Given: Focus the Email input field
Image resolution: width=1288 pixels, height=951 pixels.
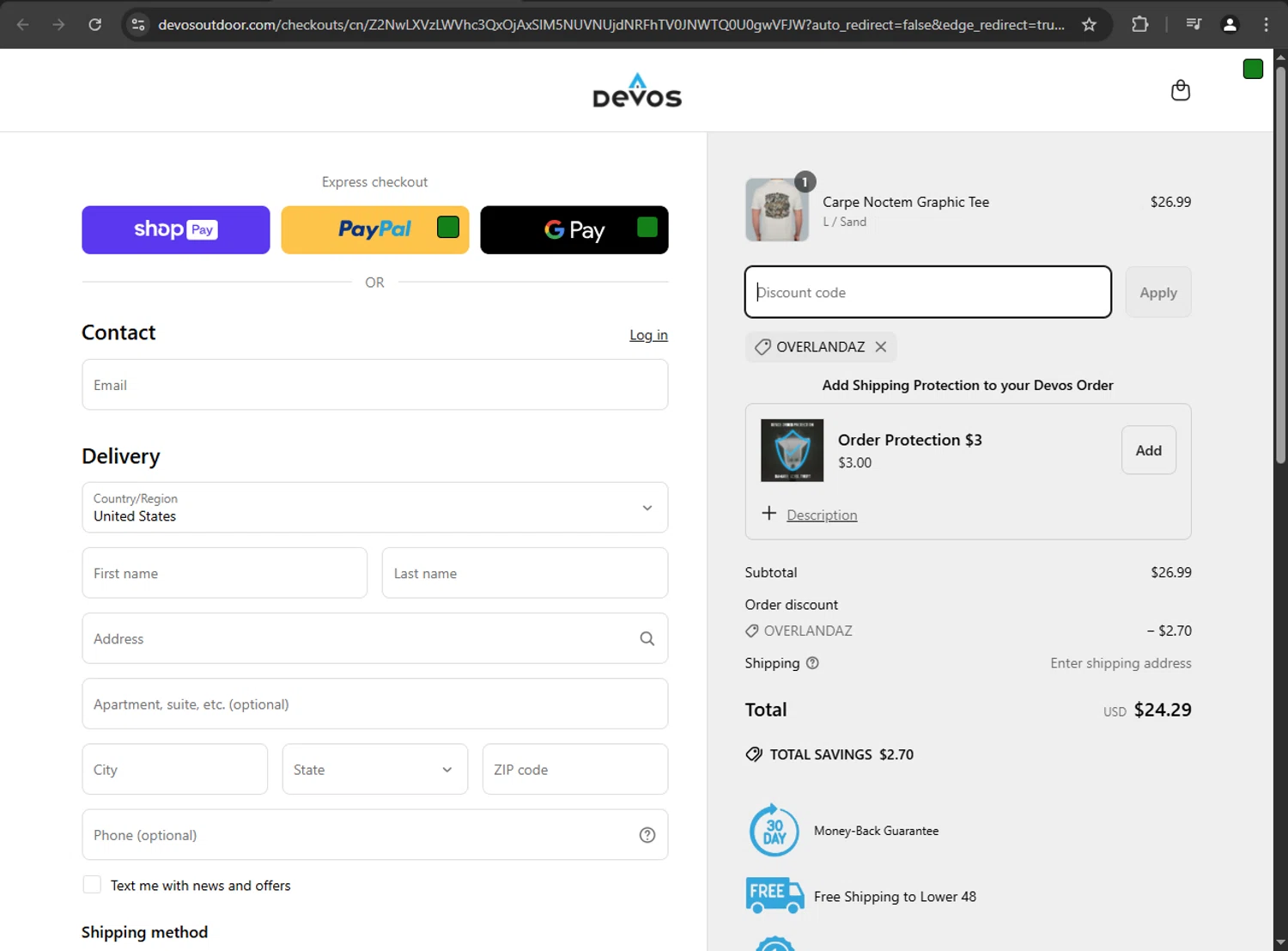Looking at the screenshot, I should (x=375, y=385).
